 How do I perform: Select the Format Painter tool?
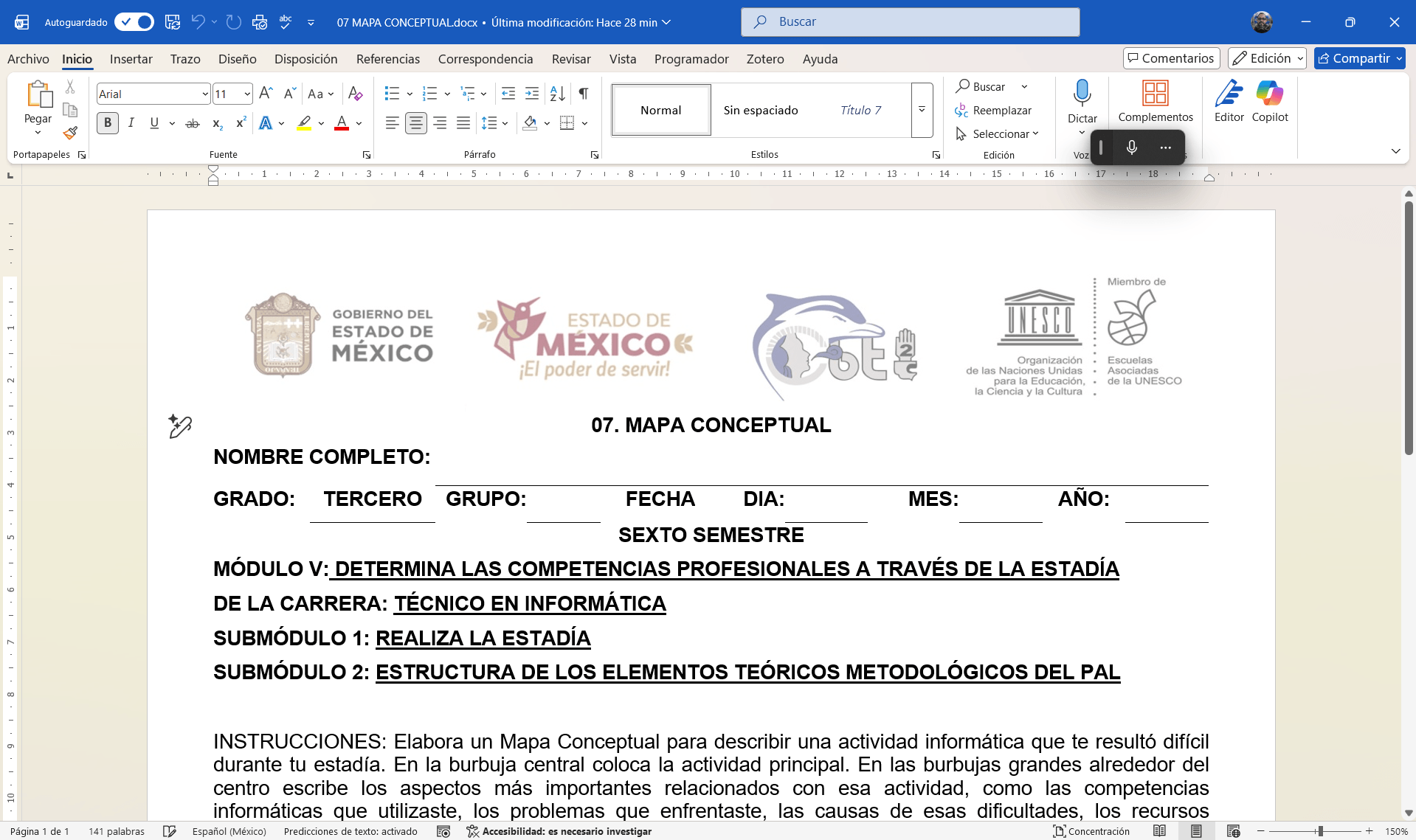(x=70, y=133)
